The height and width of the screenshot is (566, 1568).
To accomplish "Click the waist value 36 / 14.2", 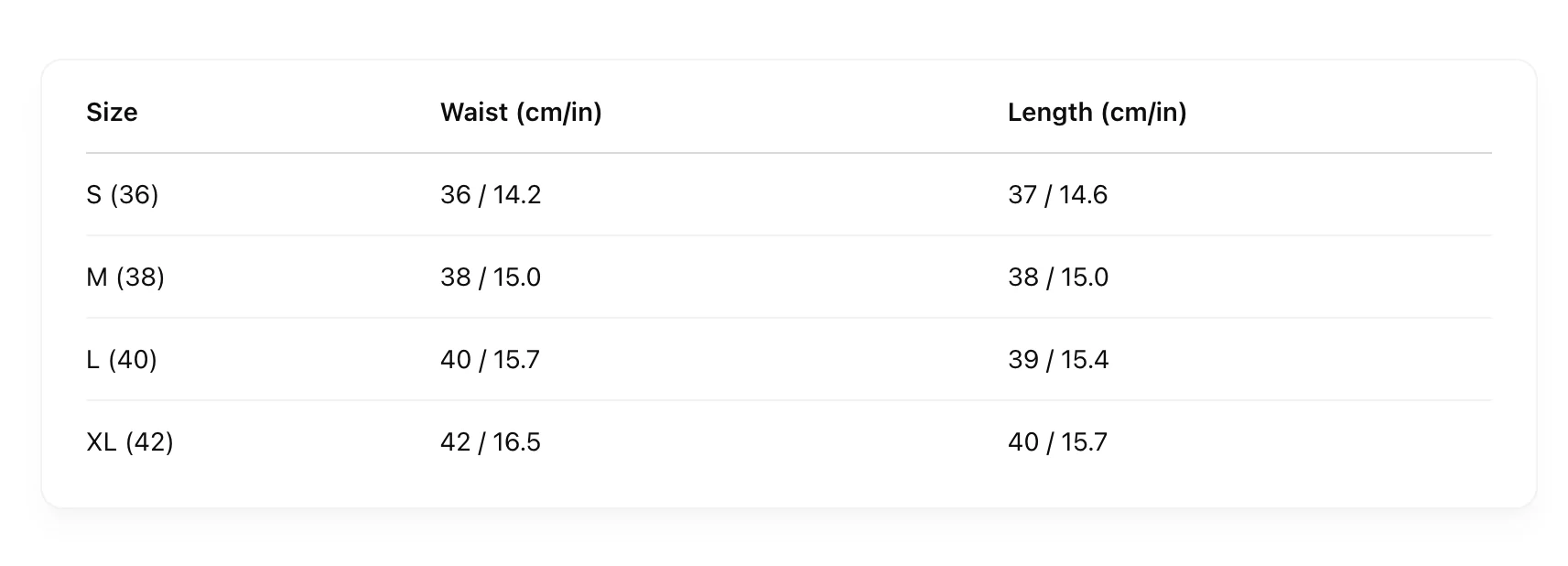I will (x=491, y=194).
